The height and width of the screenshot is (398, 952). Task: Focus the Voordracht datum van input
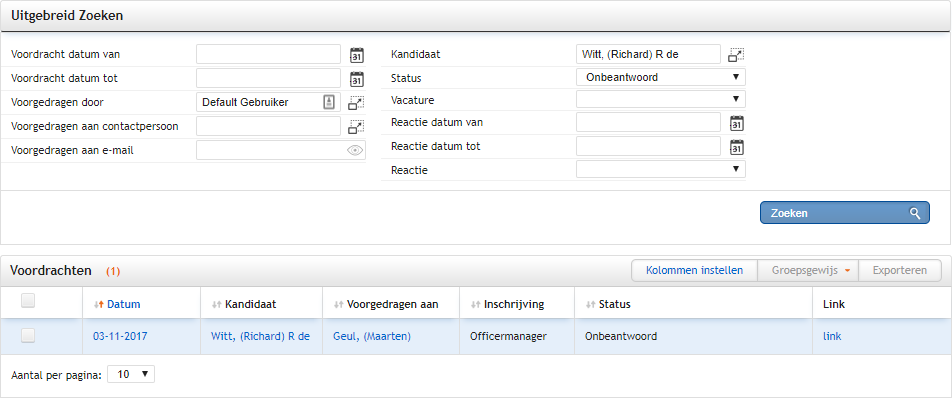268,54
